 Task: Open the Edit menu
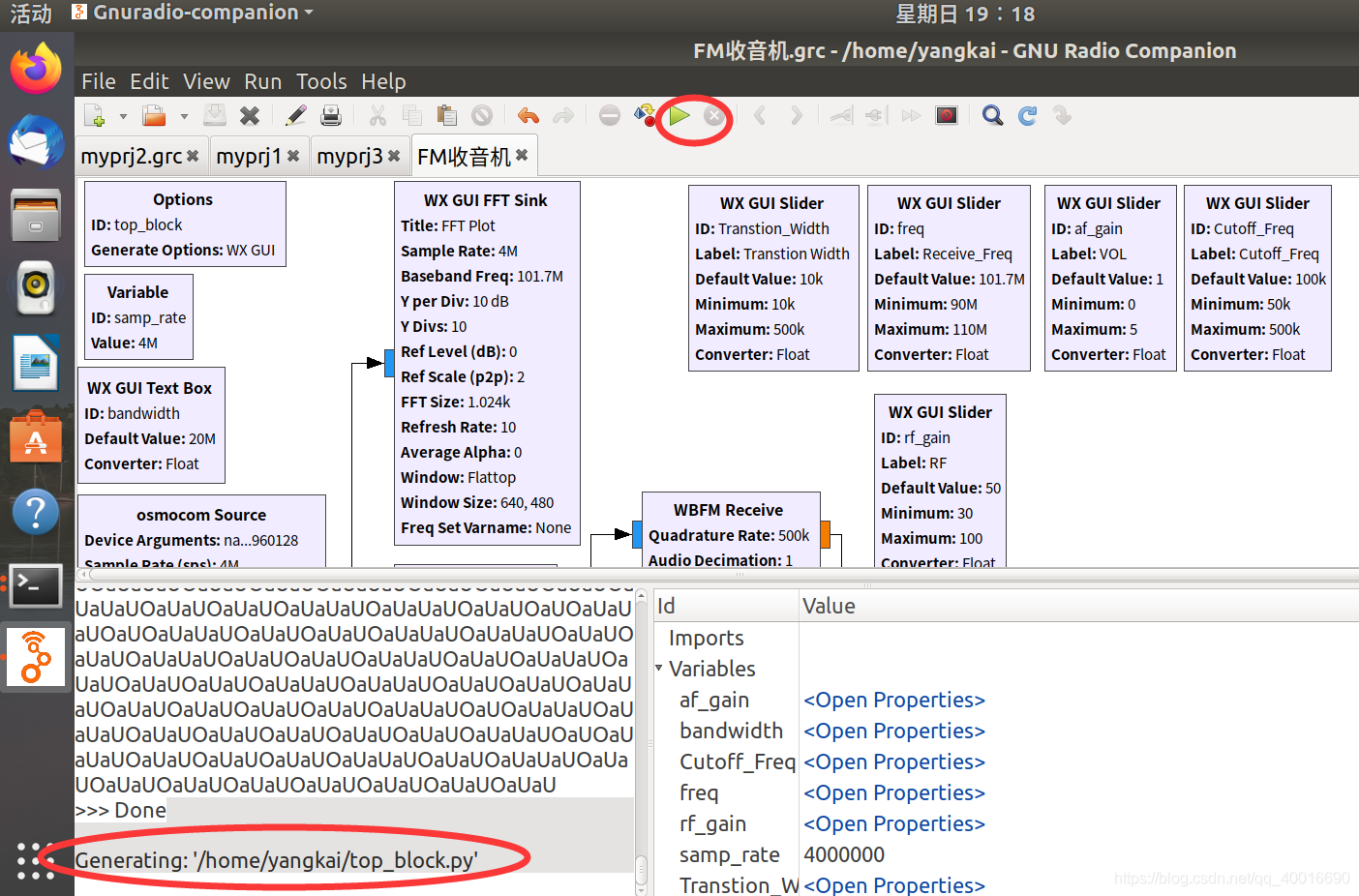pyautogui.click(x=149, y=81)
